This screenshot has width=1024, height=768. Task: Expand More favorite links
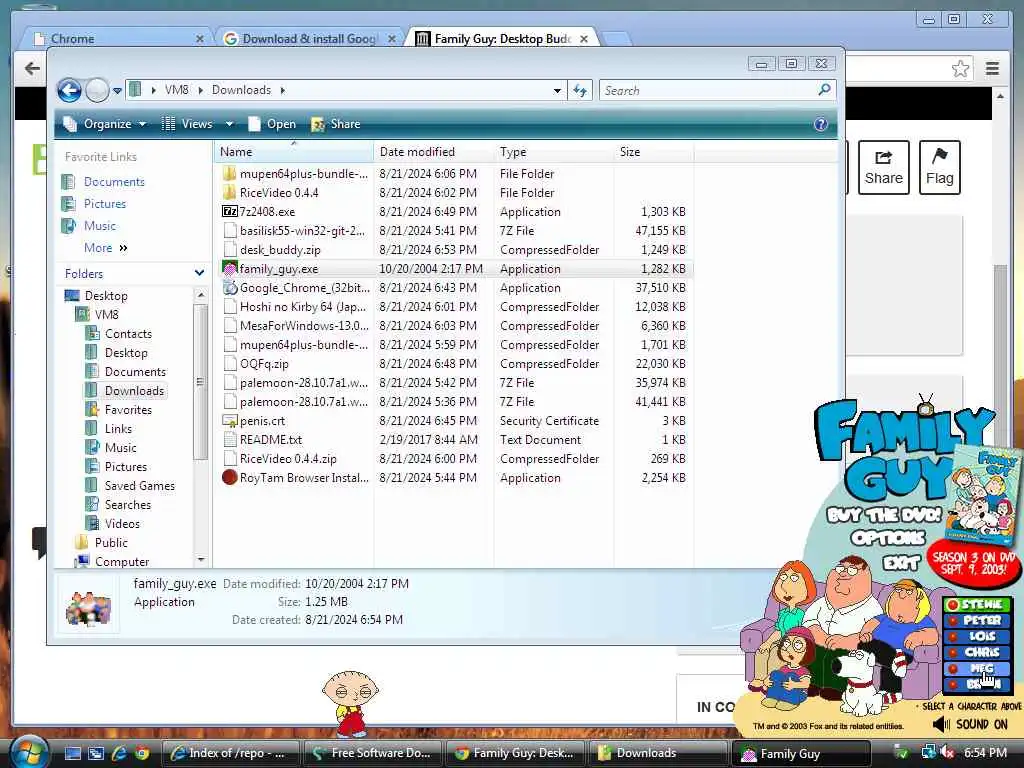point(105,248)
